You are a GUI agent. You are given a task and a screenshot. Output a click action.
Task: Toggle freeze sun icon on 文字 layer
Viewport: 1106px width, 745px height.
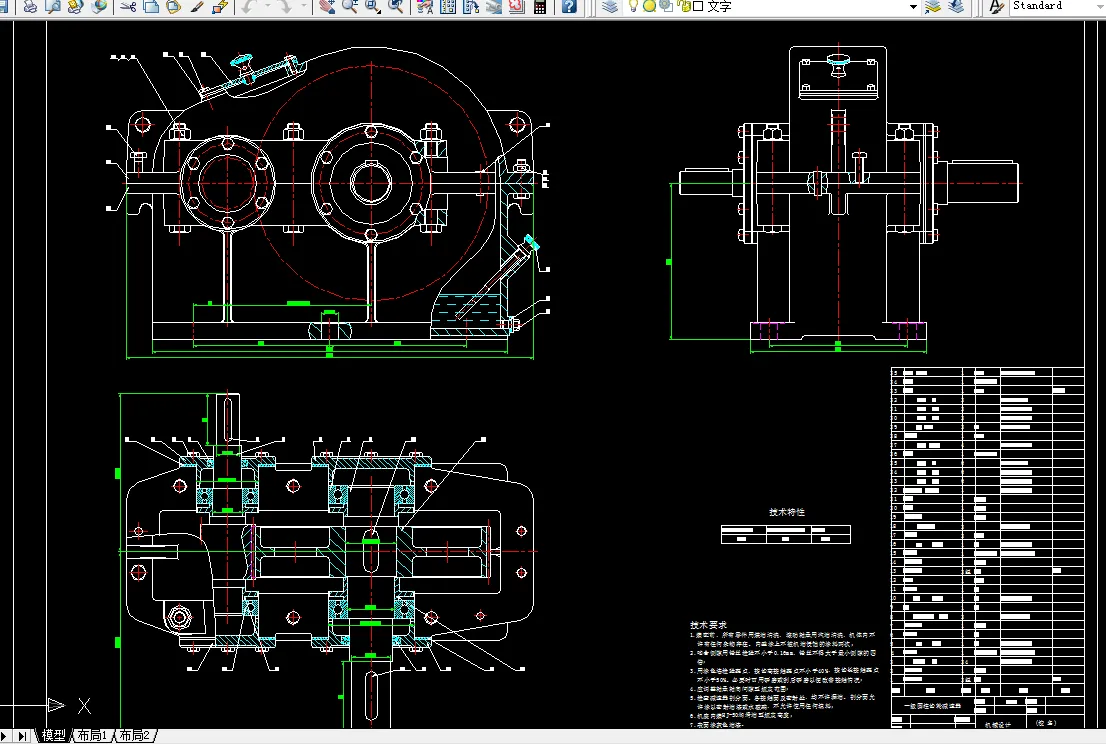tap(649, 6)
